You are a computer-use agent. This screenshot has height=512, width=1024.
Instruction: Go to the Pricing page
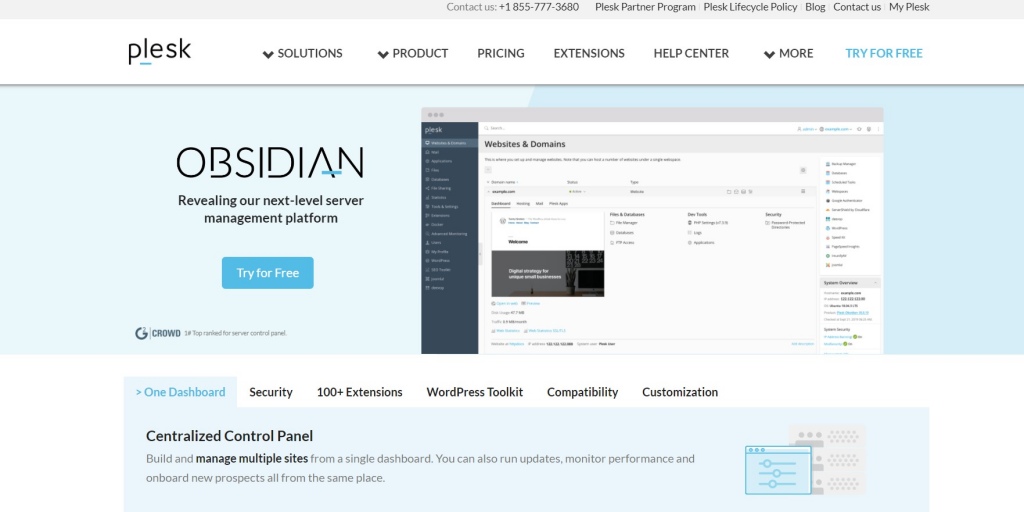[501, 53]
